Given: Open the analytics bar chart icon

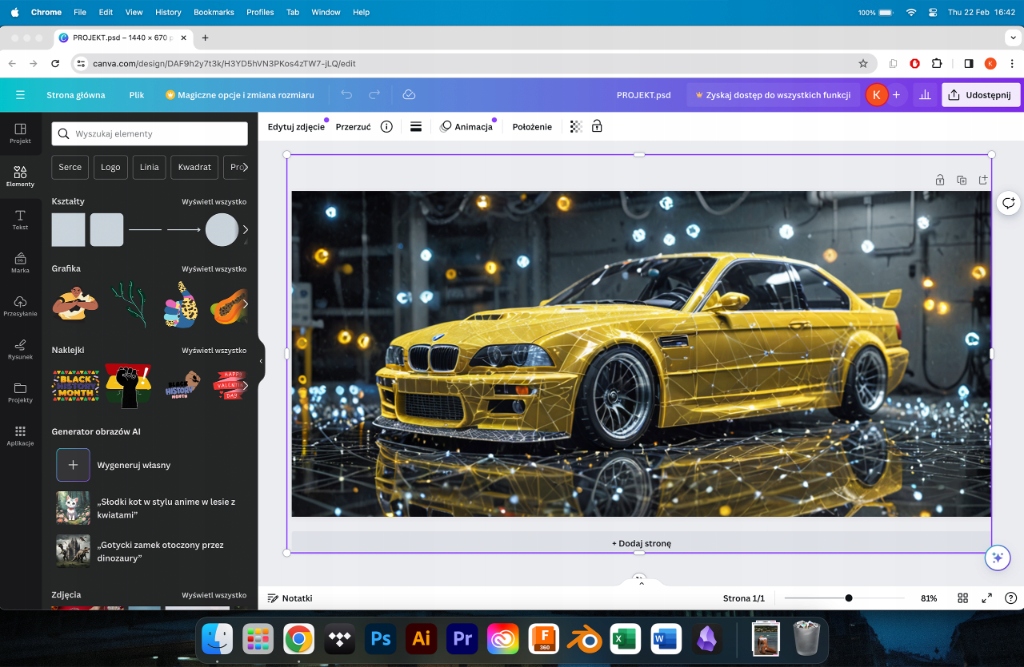Looking at the screenshot, I should click(x=925, y=95).
